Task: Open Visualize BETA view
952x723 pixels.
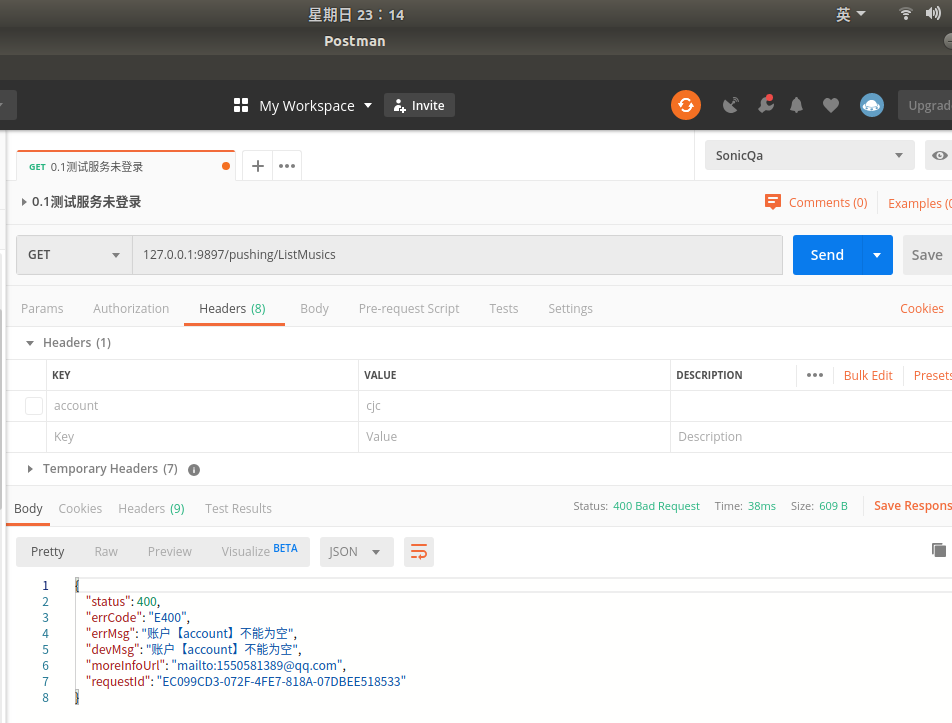Action: point(259,551)
